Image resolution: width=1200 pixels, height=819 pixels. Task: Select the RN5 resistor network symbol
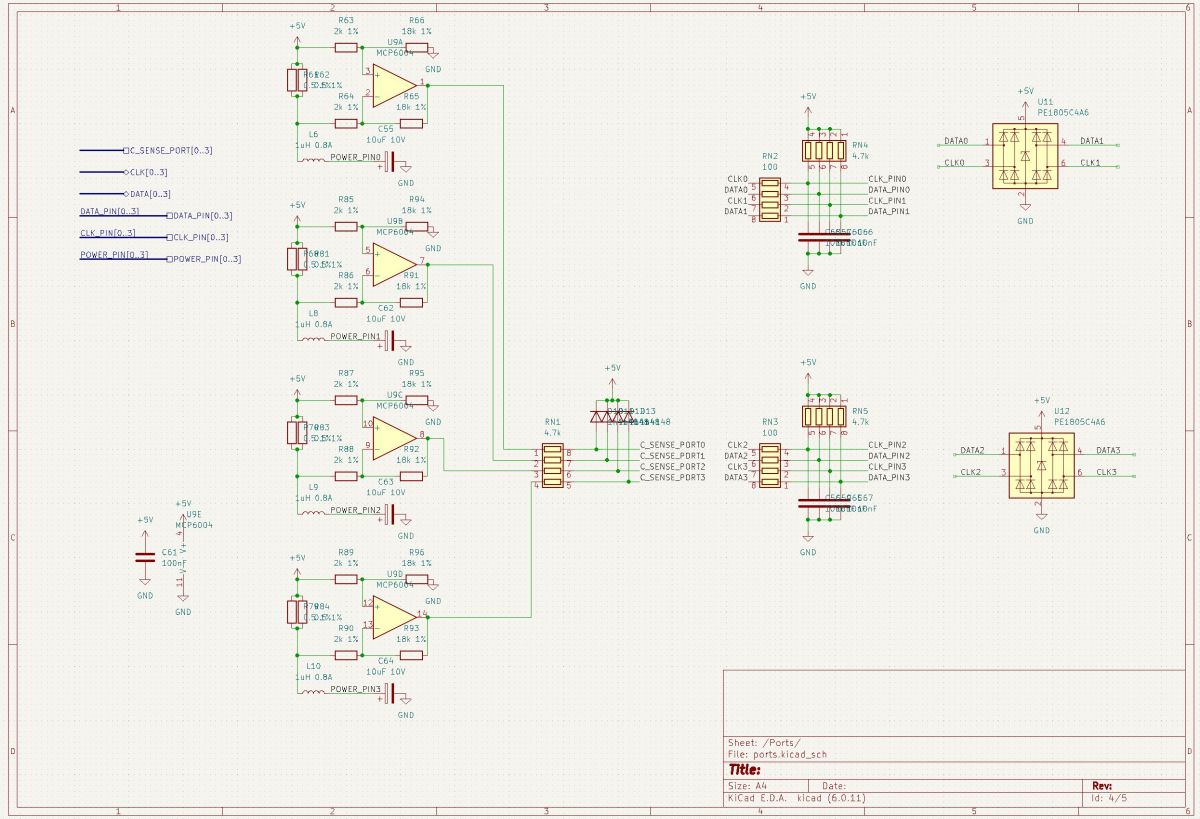click(x=823, y=416)
